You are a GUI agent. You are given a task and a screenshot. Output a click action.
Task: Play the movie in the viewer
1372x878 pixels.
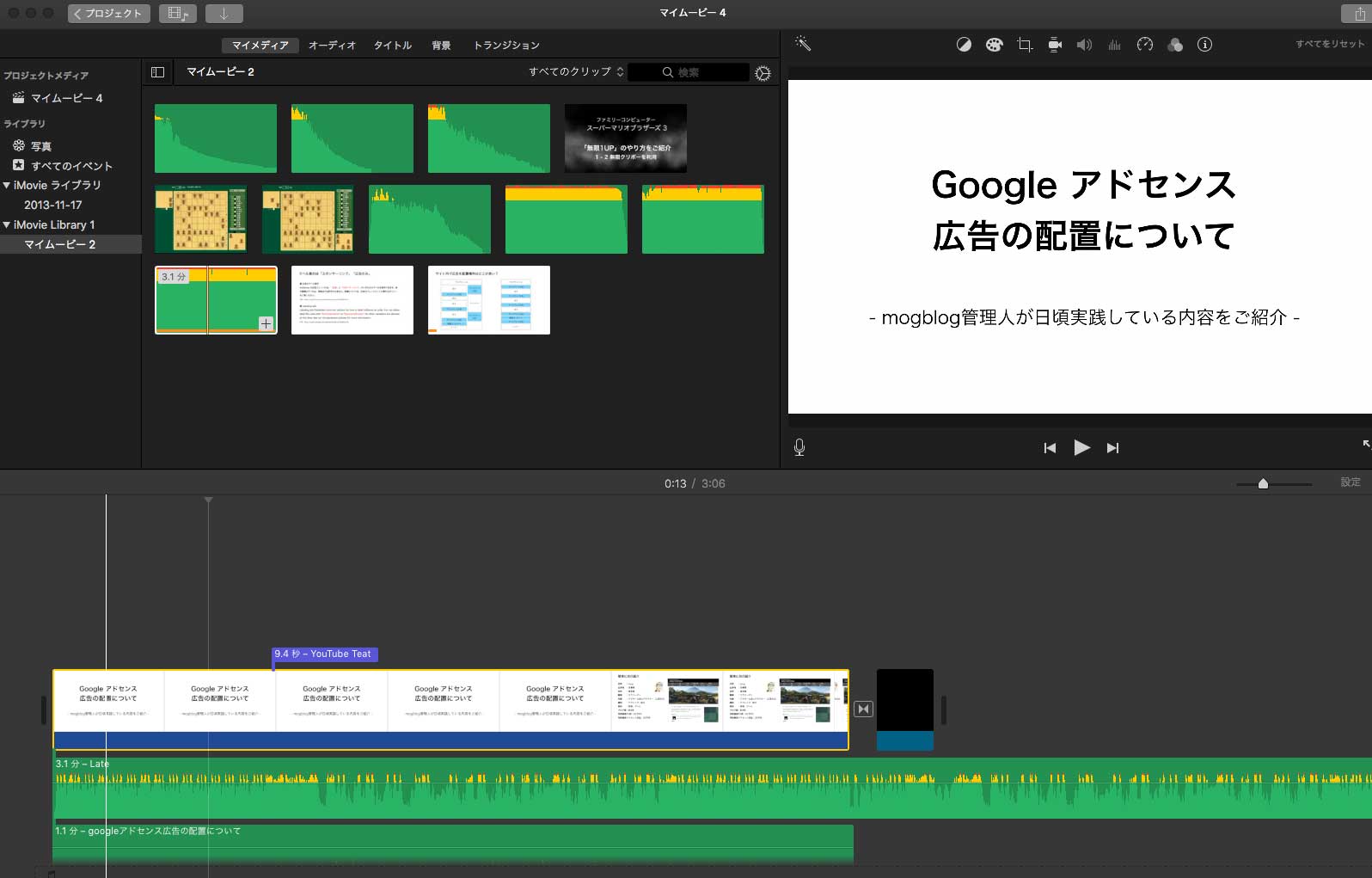click(1081, 448)
